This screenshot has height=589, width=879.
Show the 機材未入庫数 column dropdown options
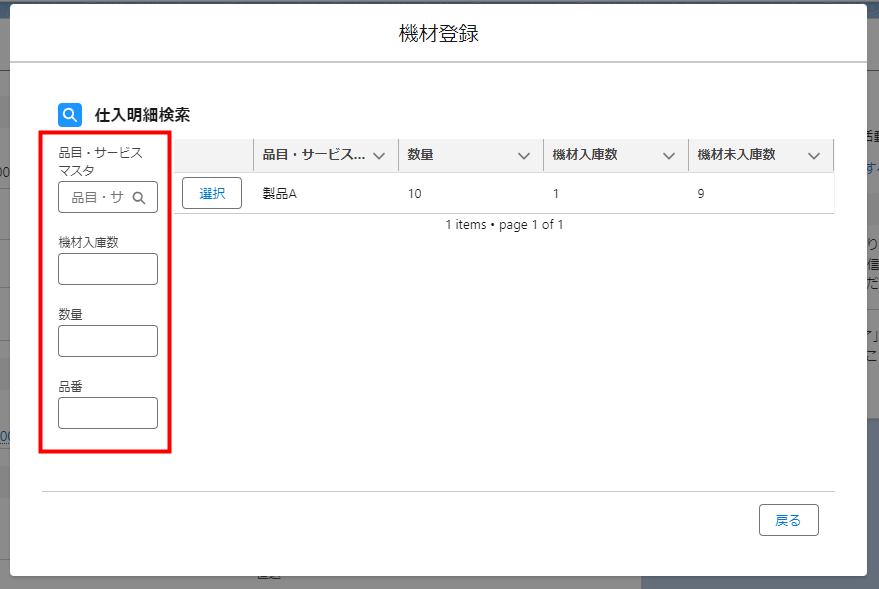814,156
